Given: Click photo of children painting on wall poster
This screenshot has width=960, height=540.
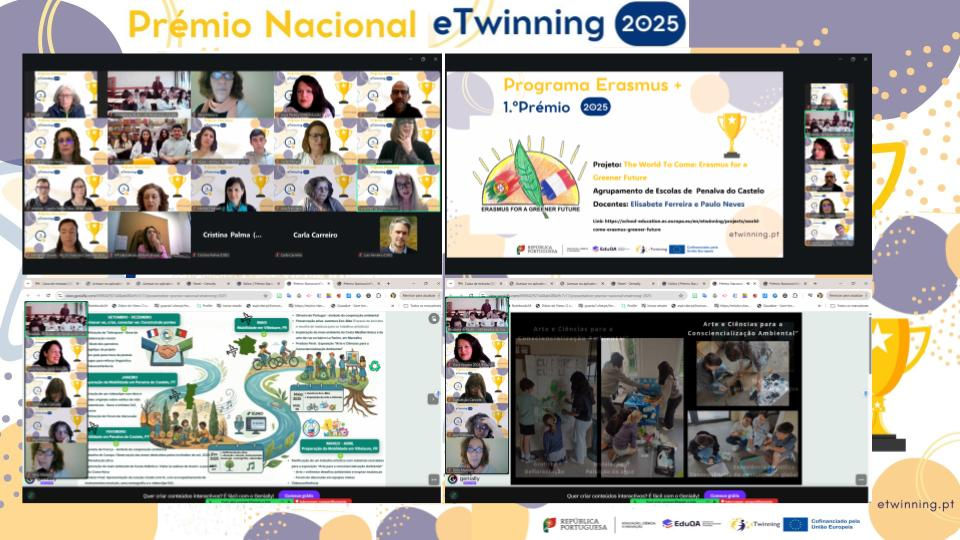Looking at the screenshot, I should pos(555,407).
